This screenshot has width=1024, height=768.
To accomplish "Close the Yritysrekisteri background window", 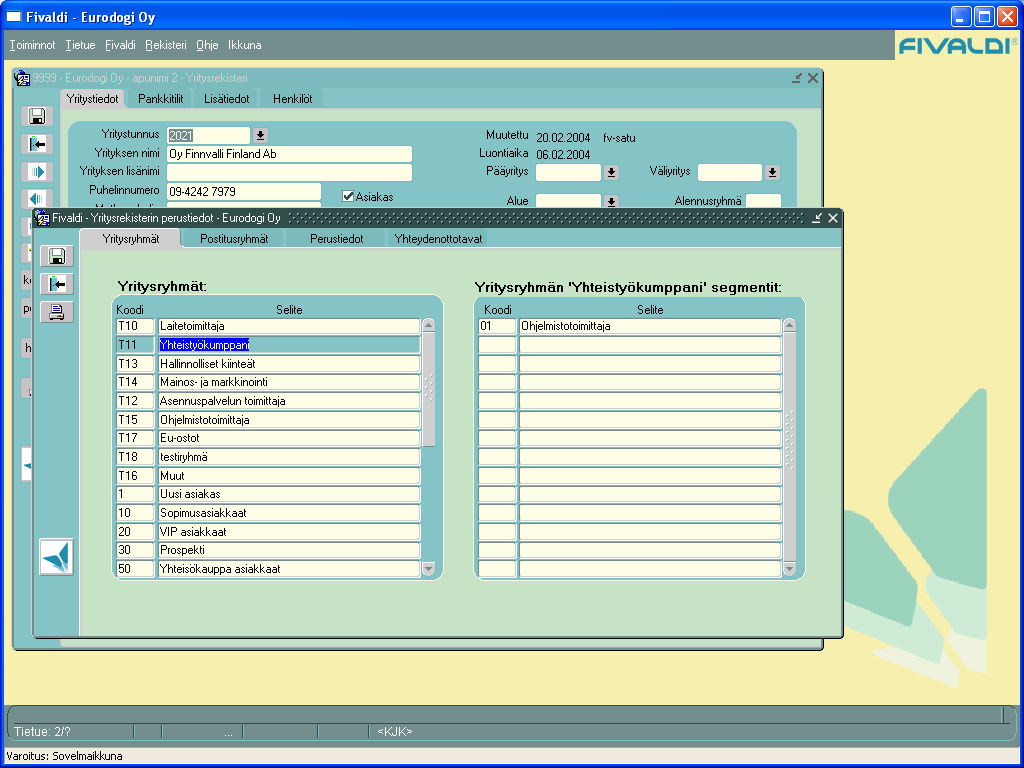I will click(x=813, y=78).
